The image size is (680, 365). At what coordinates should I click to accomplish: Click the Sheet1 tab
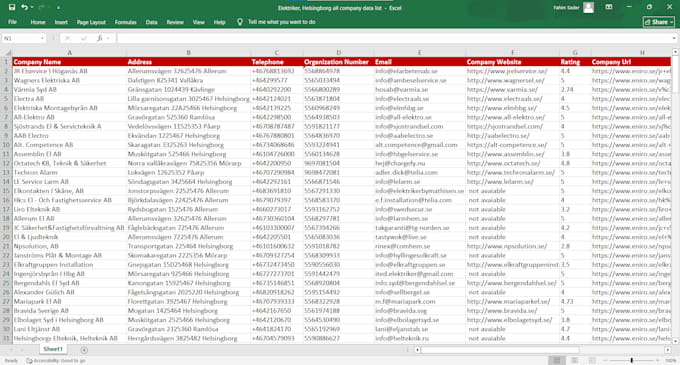pos(53,349)
